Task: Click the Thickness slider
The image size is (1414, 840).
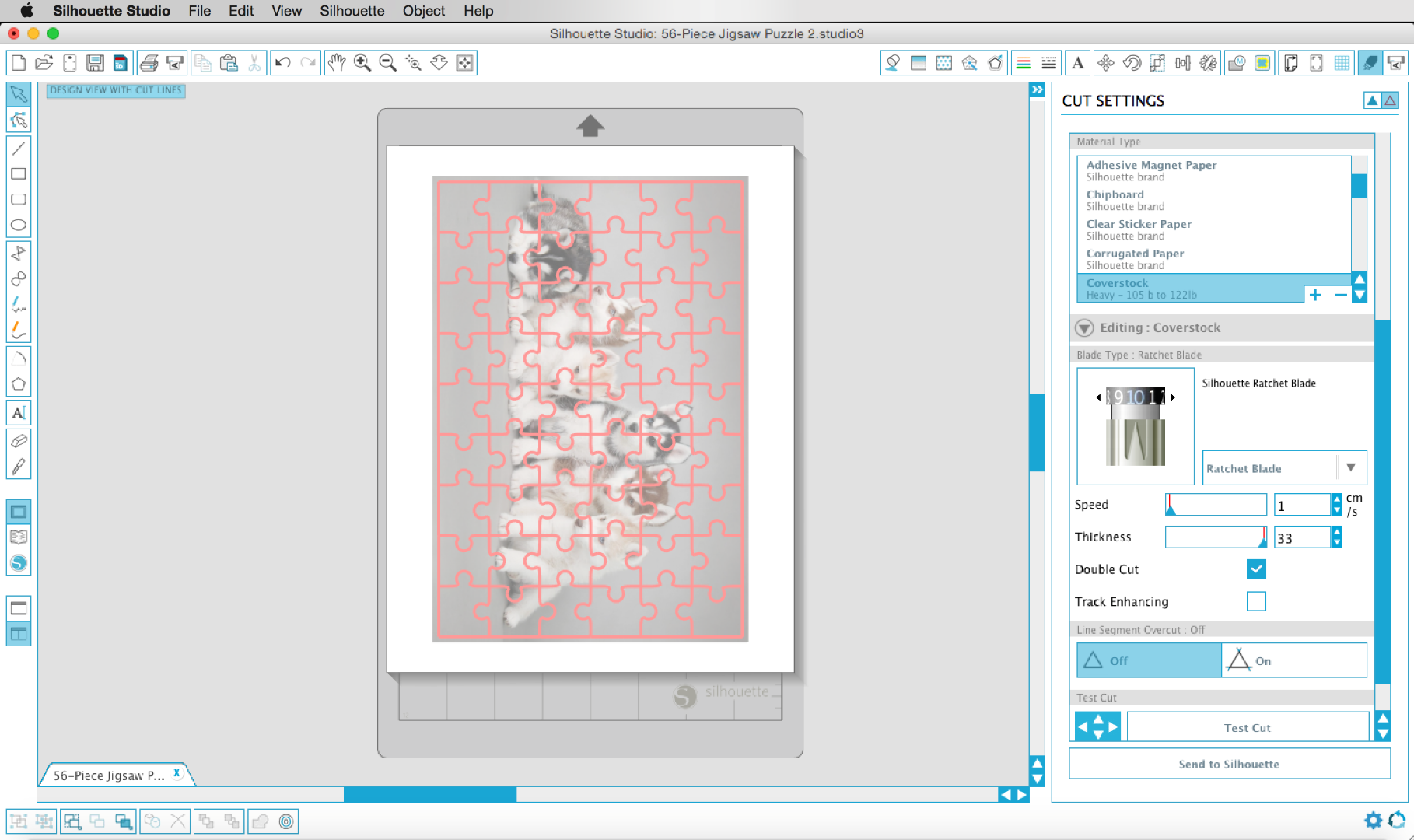Action: point(1216,537)
